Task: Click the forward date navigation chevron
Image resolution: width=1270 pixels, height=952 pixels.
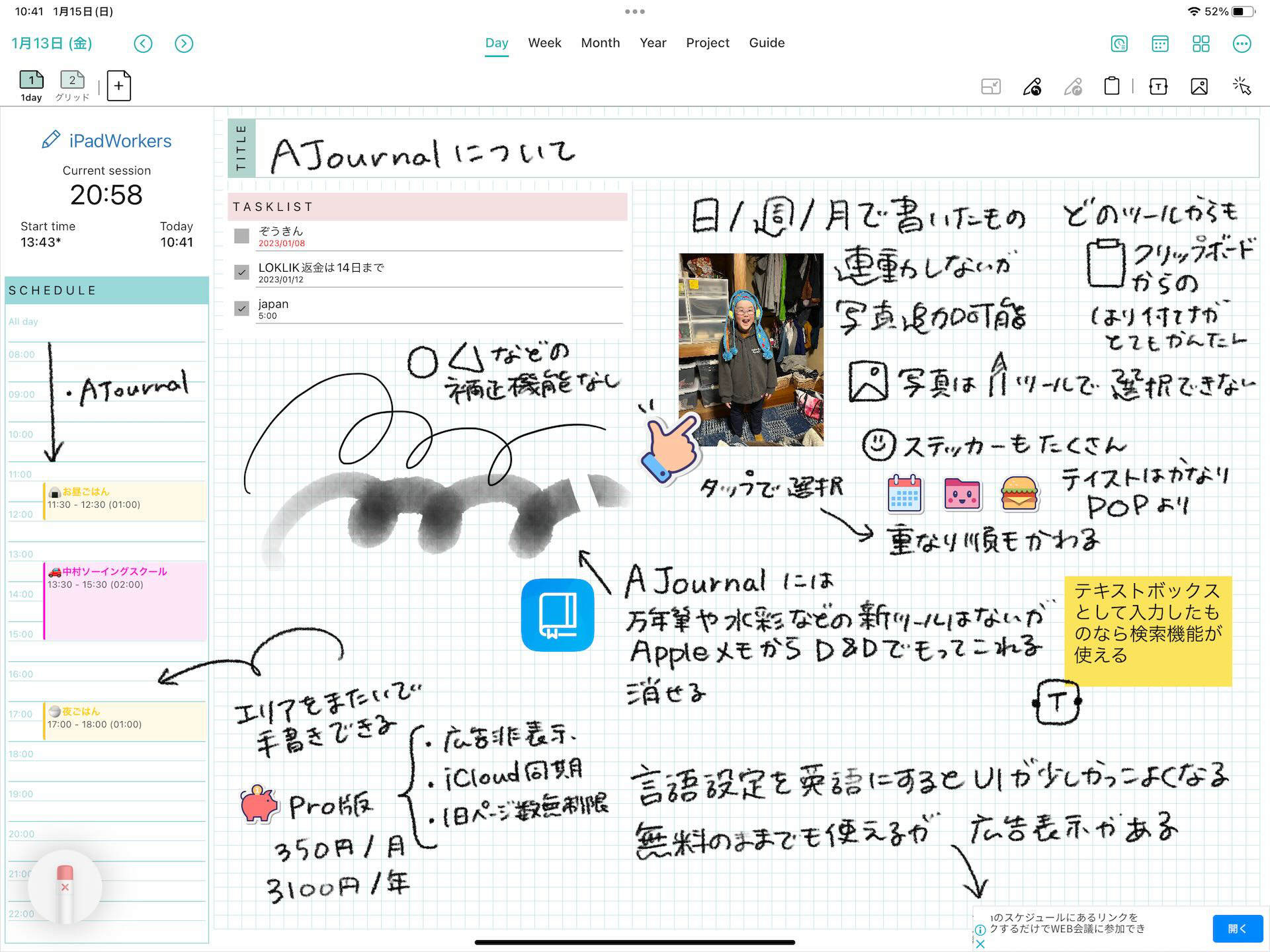Action: click(x=184, y=44)
